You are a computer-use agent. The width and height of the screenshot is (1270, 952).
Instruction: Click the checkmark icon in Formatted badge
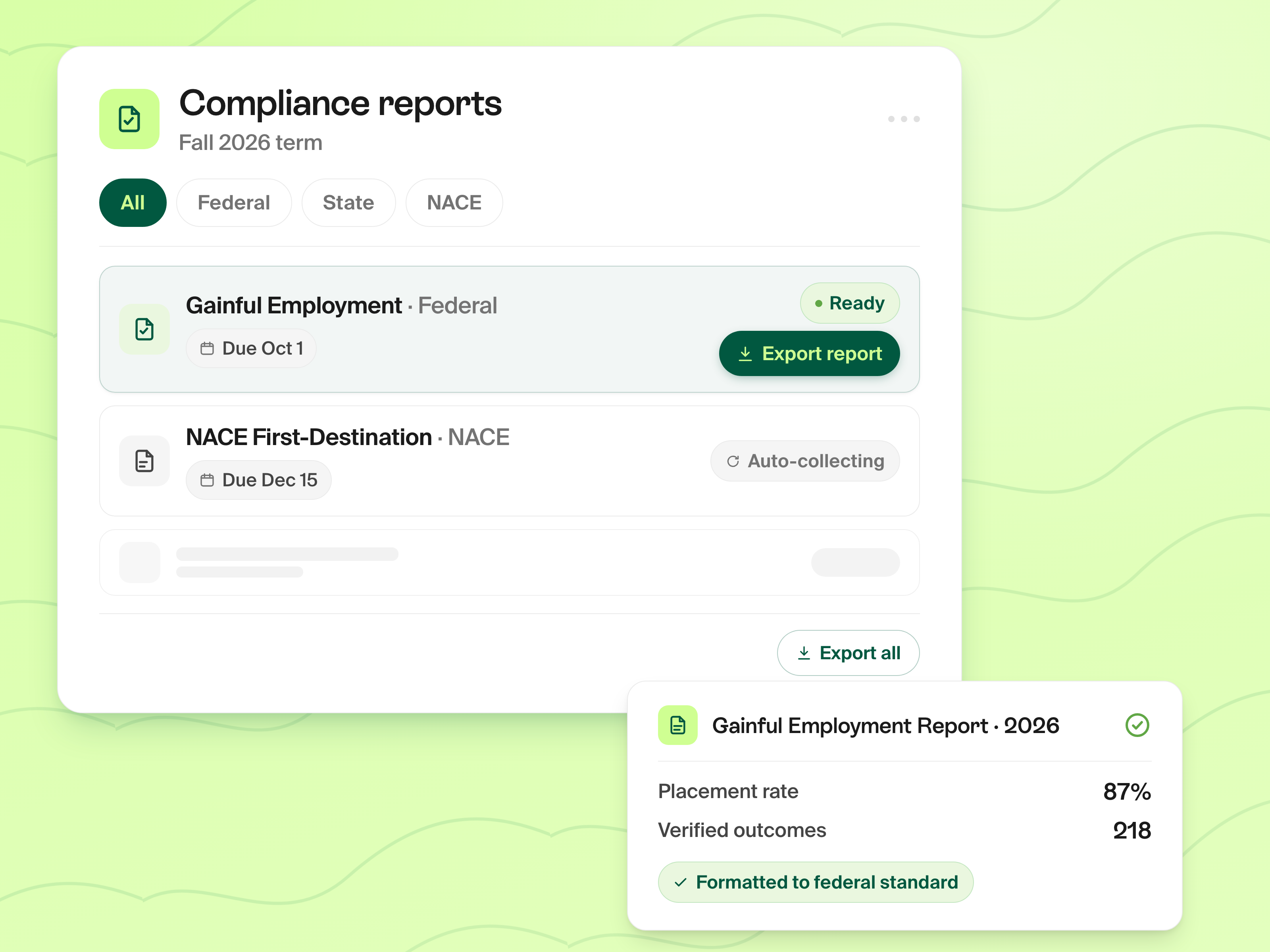pos(680,882)
